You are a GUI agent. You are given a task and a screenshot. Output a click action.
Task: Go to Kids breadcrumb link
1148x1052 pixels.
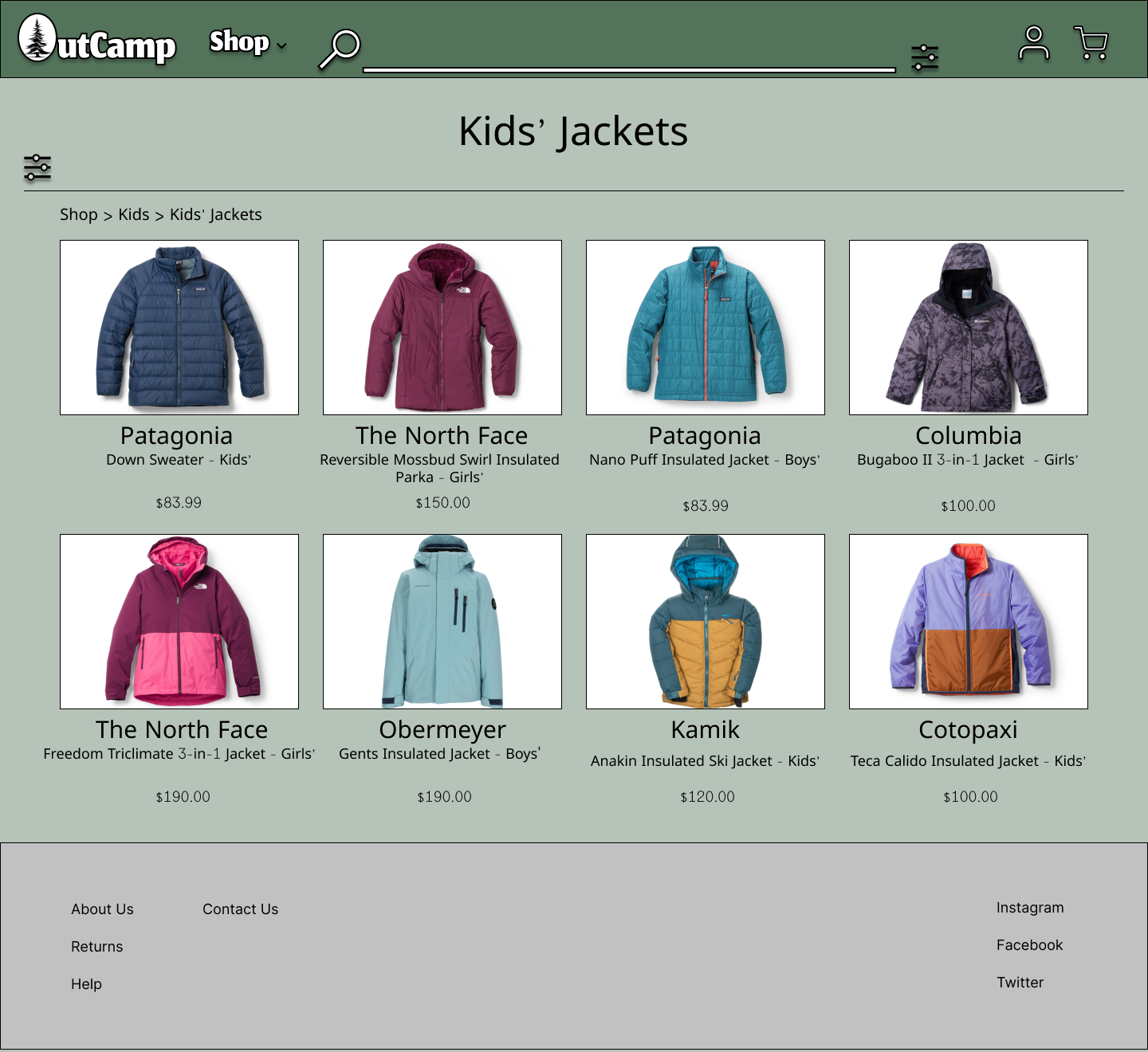point(134,214)
